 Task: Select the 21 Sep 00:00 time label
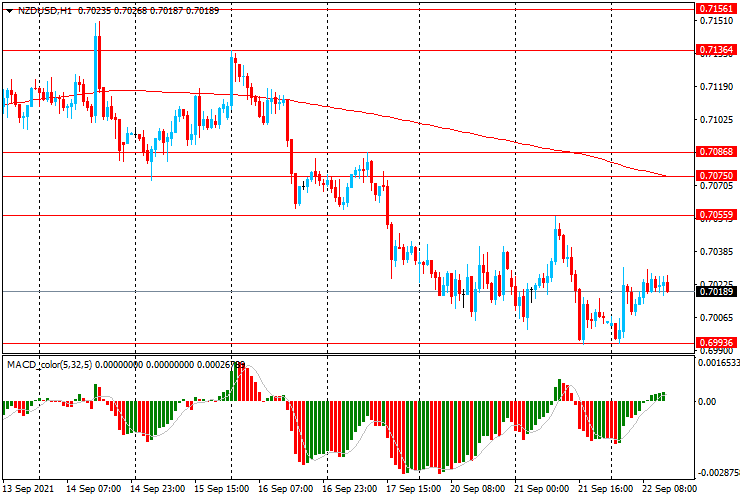coord(543,490)
